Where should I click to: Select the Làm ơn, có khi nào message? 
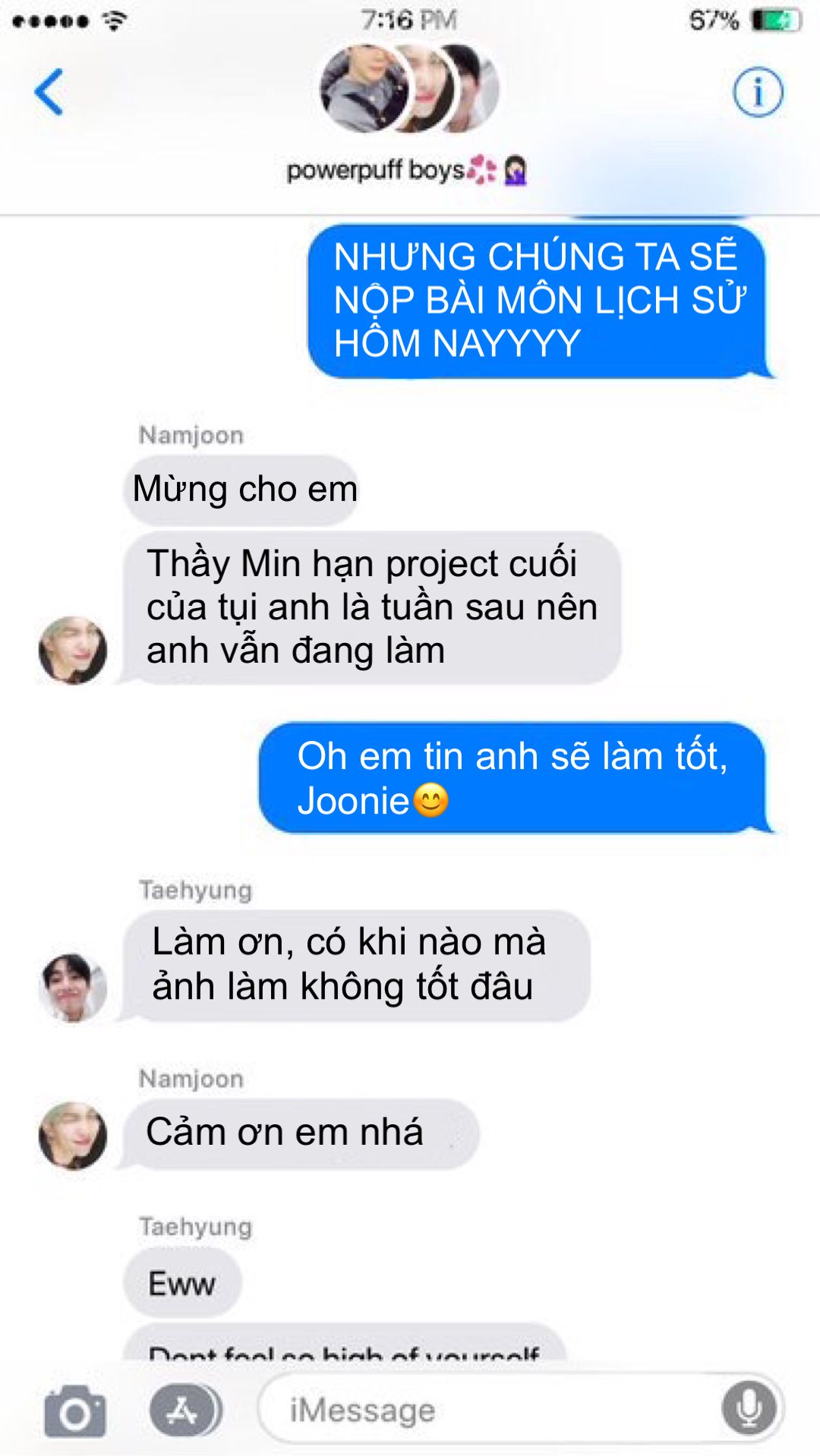click(x=356, y=965)
